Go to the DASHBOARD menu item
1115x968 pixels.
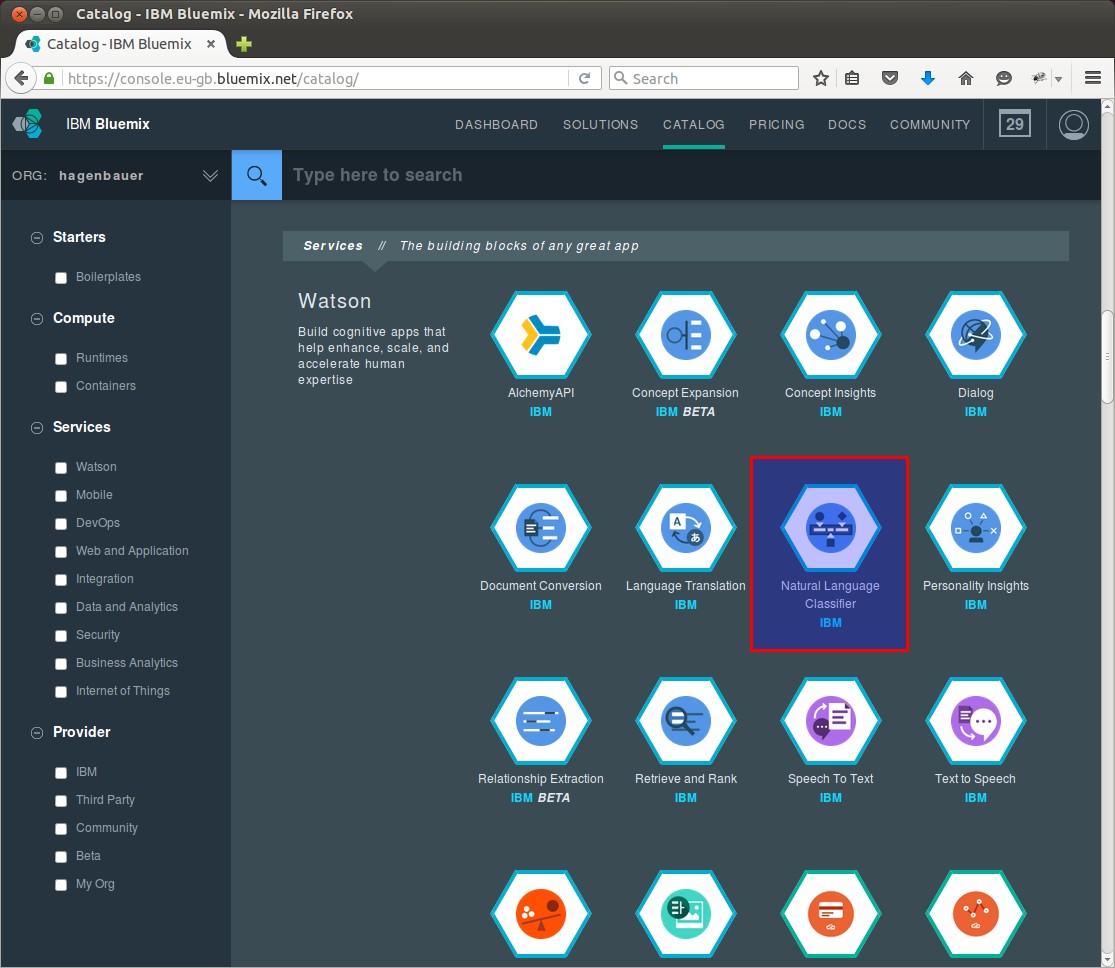point(496,124)
